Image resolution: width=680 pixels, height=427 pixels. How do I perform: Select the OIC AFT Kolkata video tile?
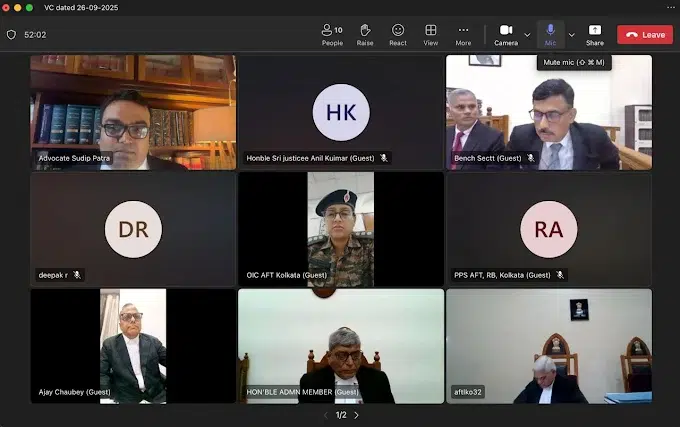click(x=340, y=228)
